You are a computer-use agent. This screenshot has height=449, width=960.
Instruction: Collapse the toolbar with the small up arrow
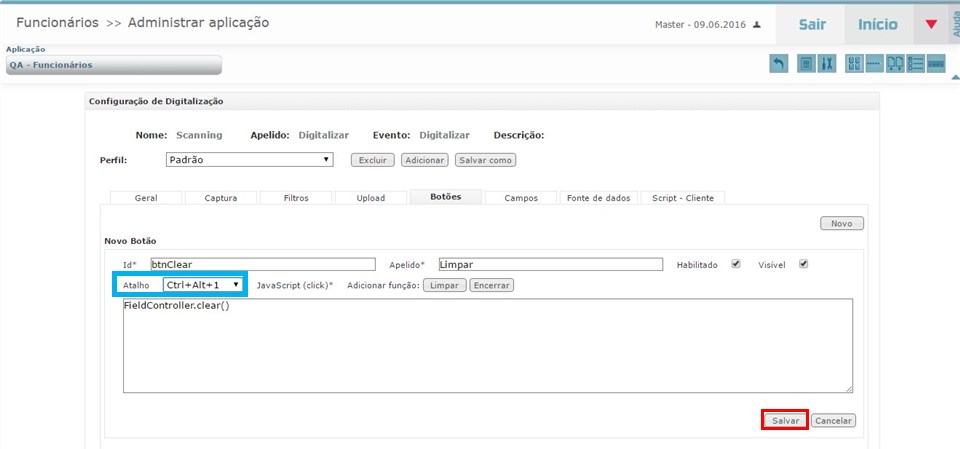[955, 78]
